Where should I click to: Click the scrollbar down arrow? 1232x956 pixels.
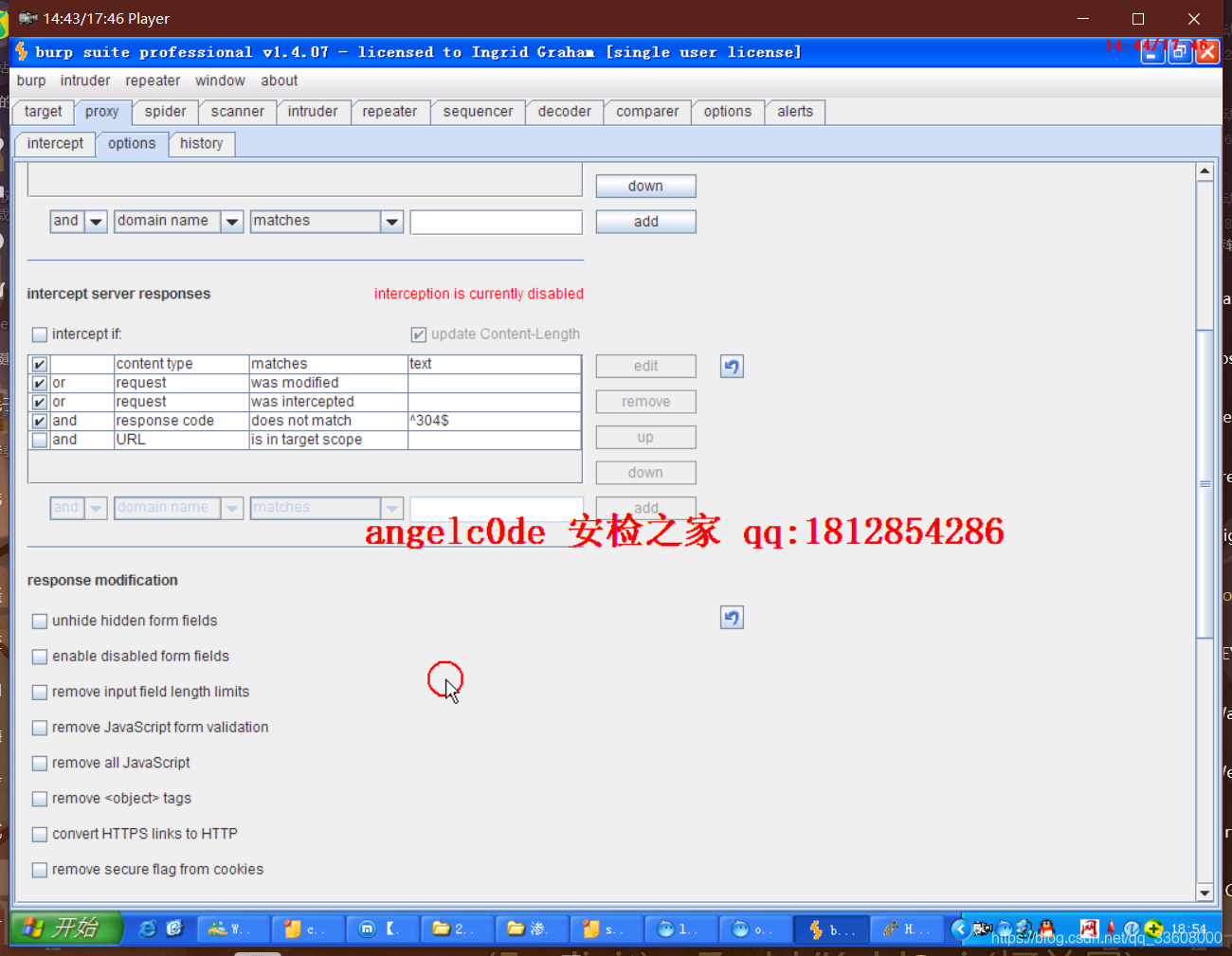(x=1205, y=893)
